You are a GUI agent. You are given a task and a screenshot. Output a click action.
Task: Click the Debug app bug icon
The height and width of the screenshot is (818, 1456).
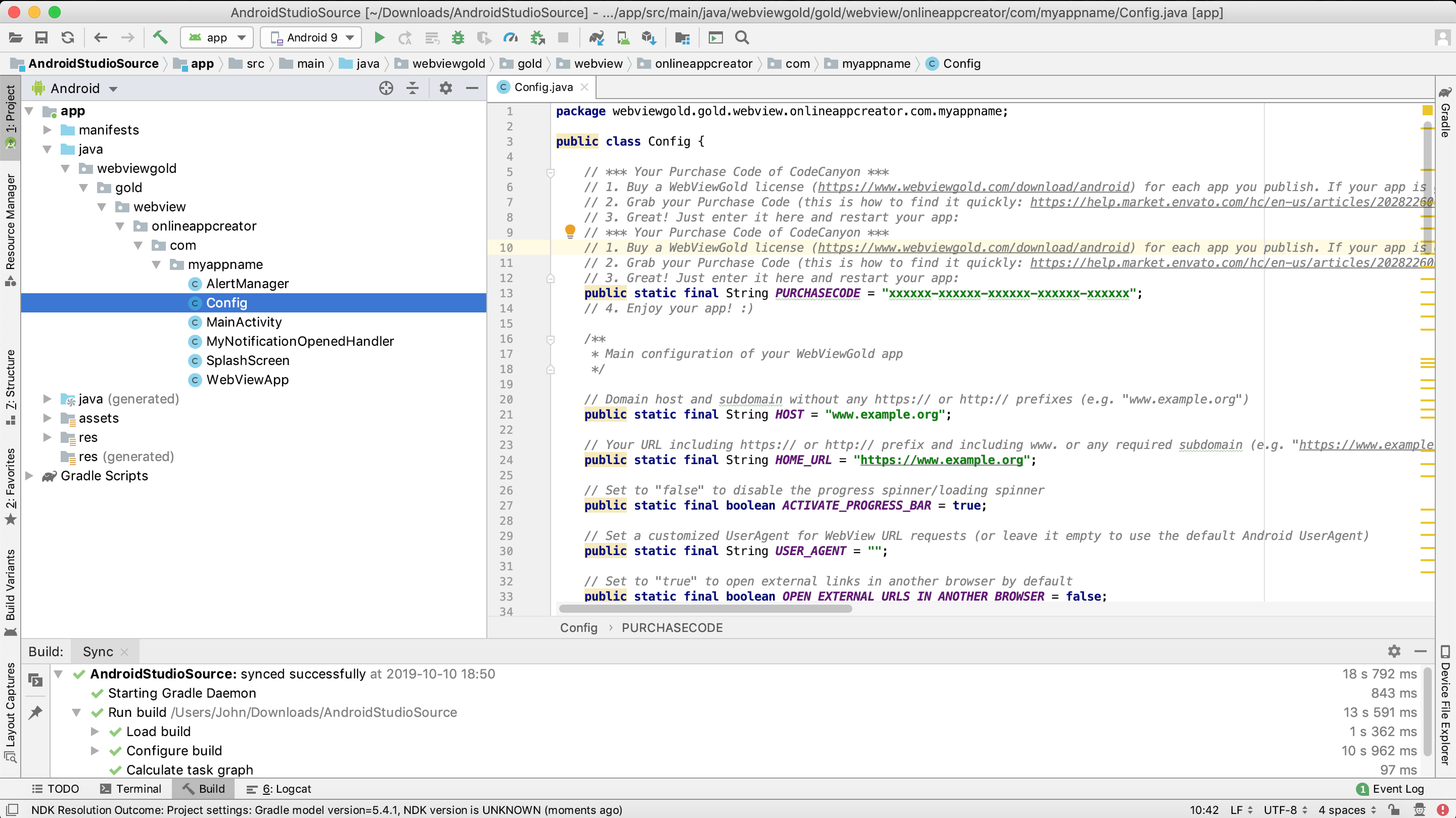[458, 38]
